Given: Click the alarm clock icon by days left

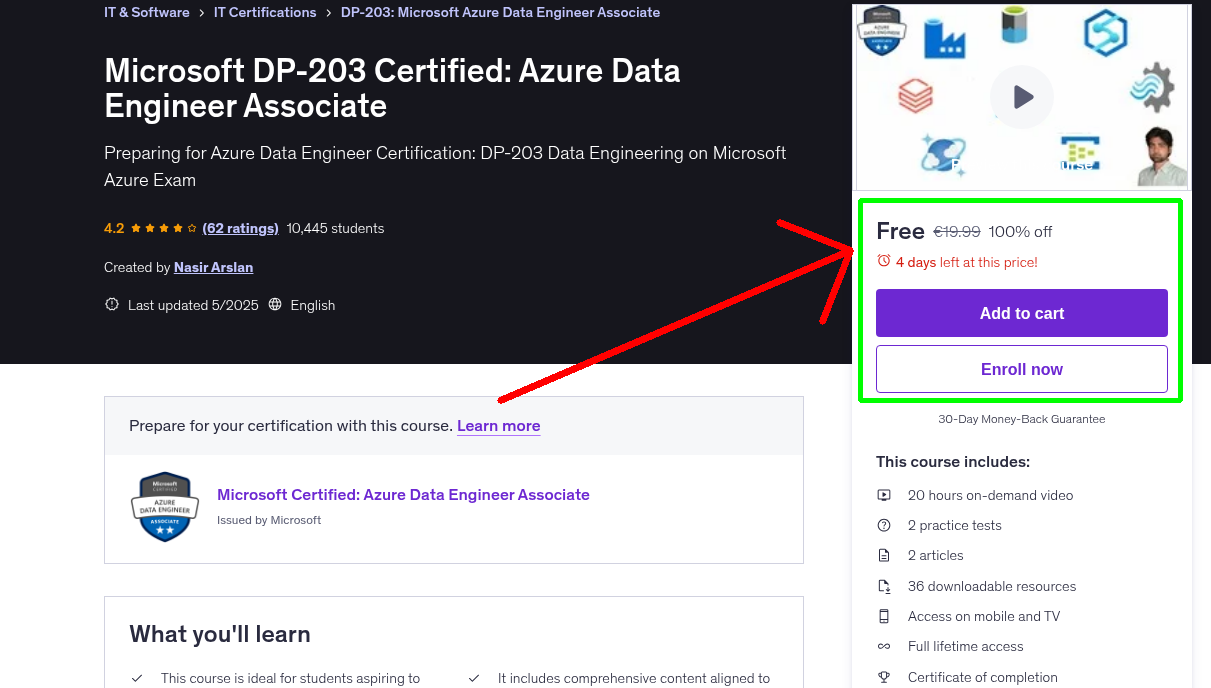Looking at the screenshot, I should (883, 261).
